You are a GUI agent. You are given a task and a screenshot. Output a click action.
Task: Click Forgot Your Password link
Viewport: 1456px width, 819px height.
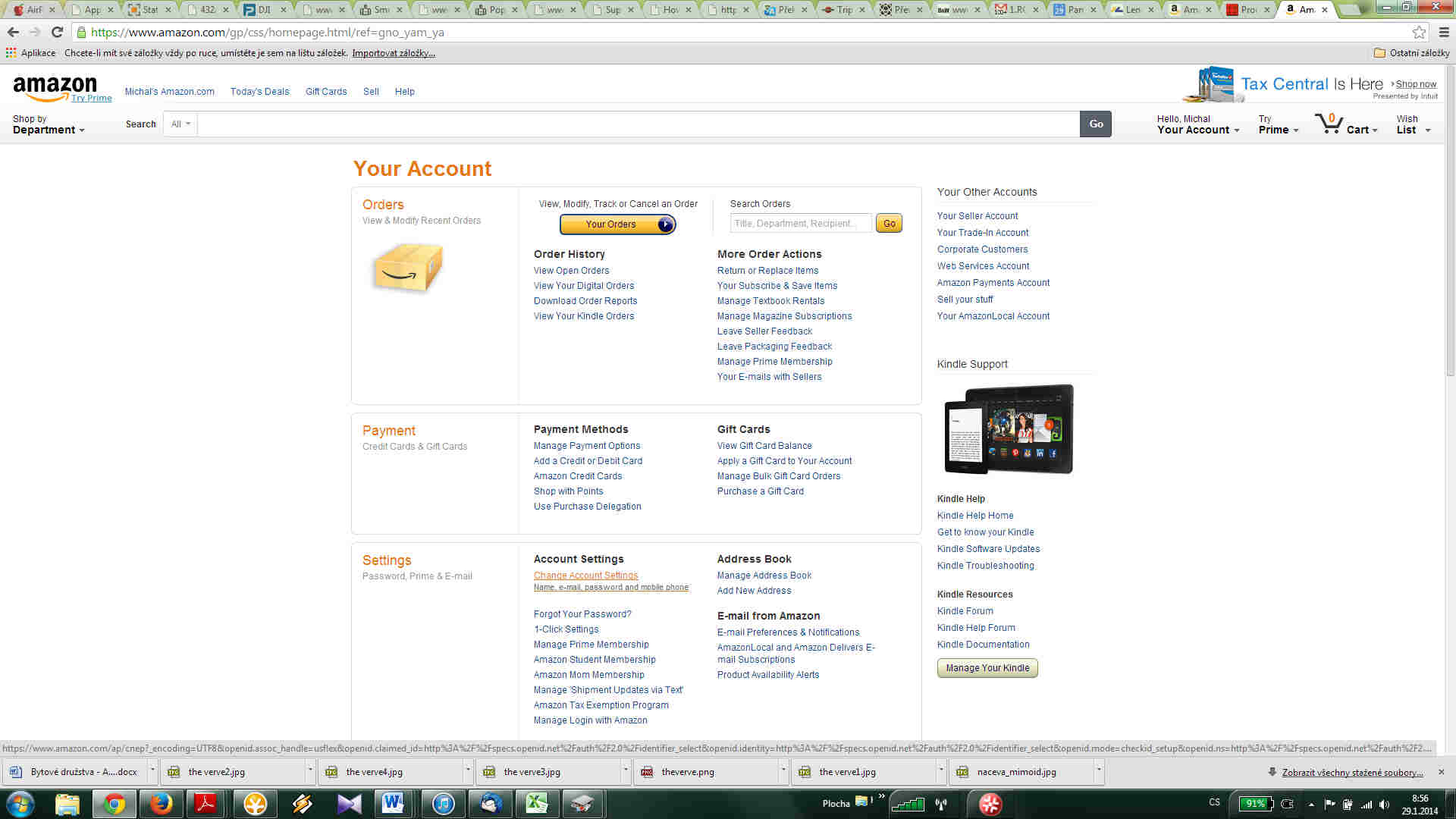pos(582,614)
